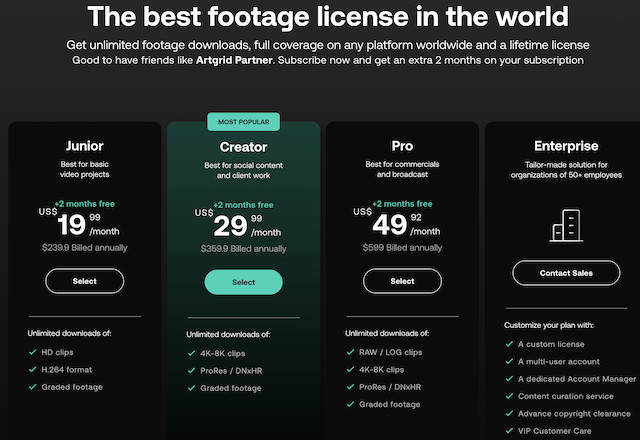Click checkmark beside Content curation service
640x440 pixels.
509,396
